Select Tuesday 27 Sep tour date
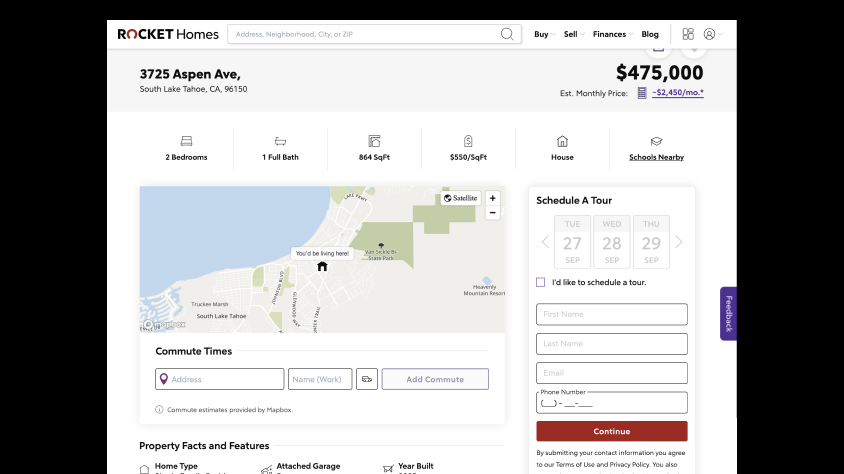This screenshot has width=844, height=474. pyautogui.click(x=572, y=242)
